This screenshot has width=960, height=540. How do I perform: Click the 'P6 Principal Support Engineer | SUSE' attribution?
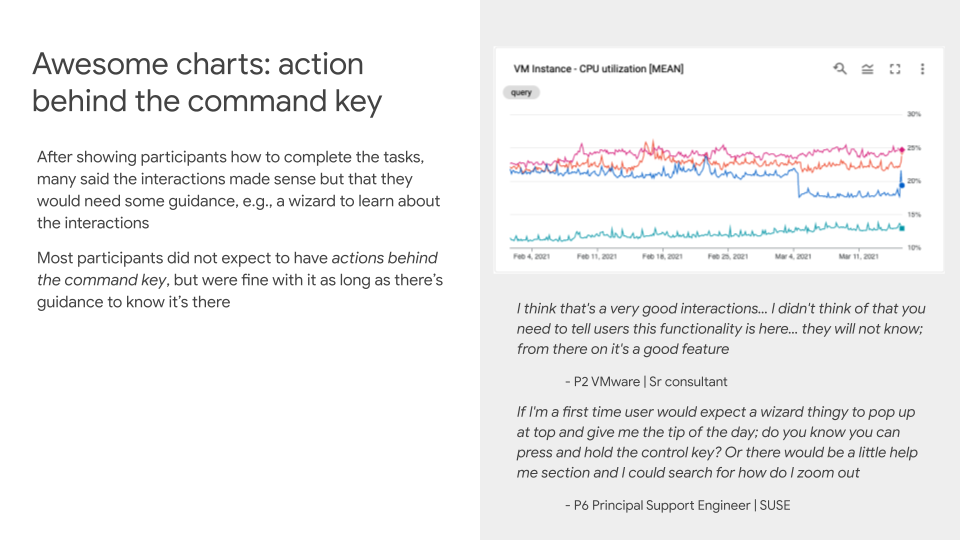[x=677, y=505]
